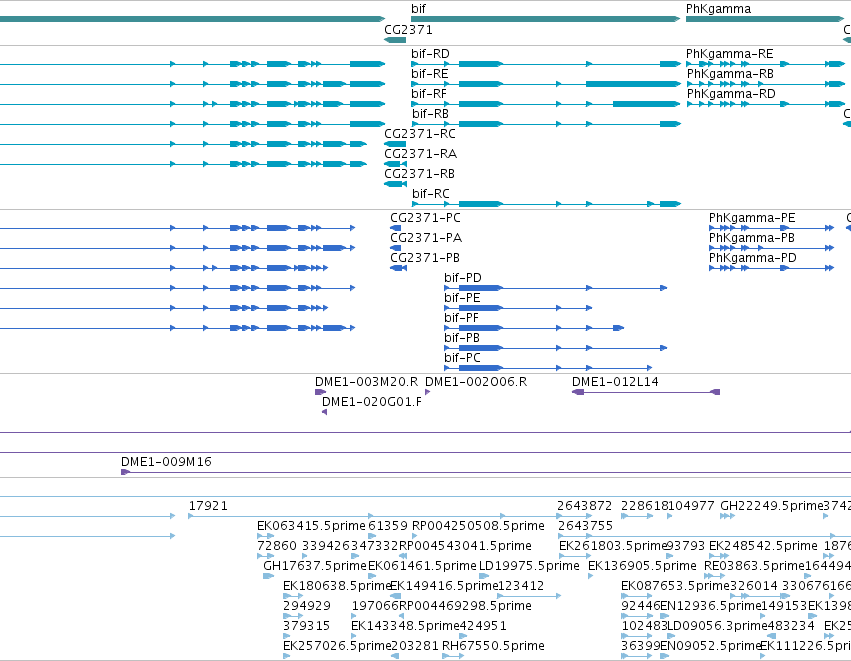Click the PhKgamma gene arrow bar
This screenshot has width=851, height=661.
coord(765,19)
